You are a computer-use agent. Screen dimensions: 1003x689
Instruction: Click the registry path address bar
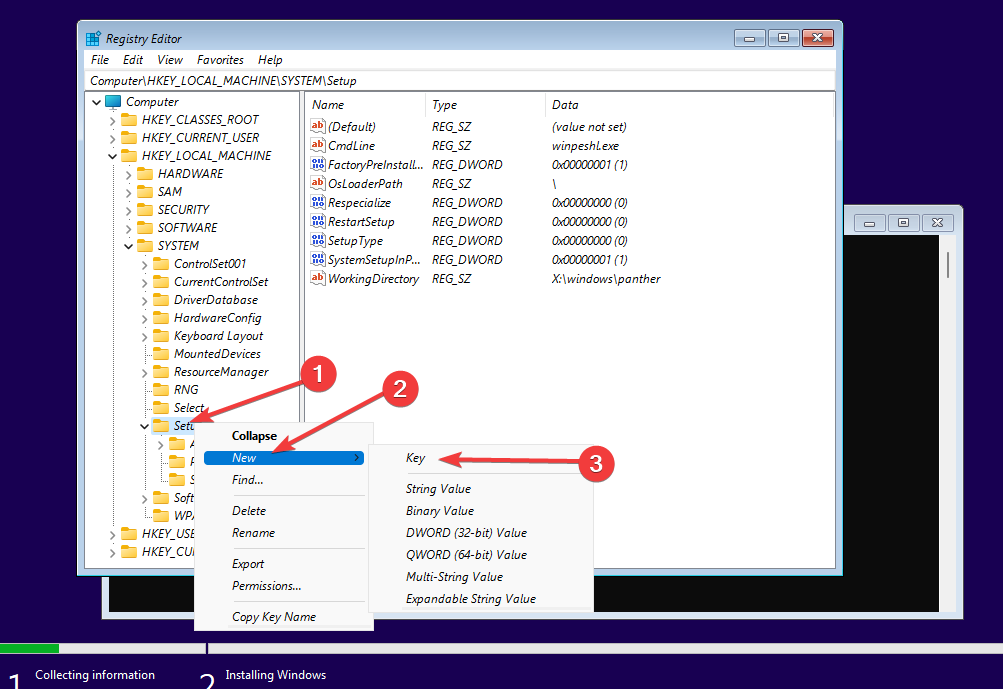click(x=459, y=81)
